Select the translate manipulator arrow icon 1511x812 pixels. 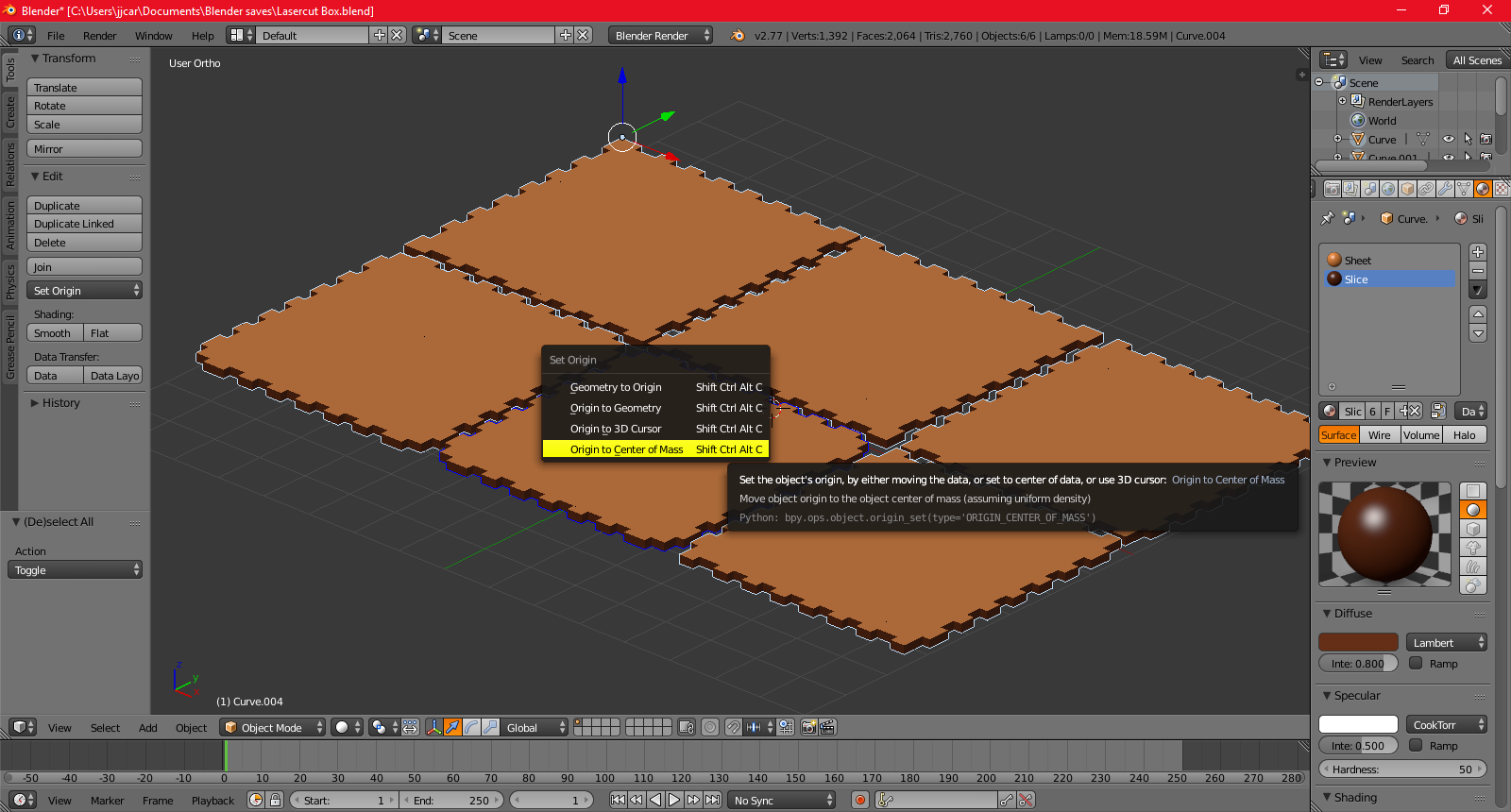[x=452, y=727]
